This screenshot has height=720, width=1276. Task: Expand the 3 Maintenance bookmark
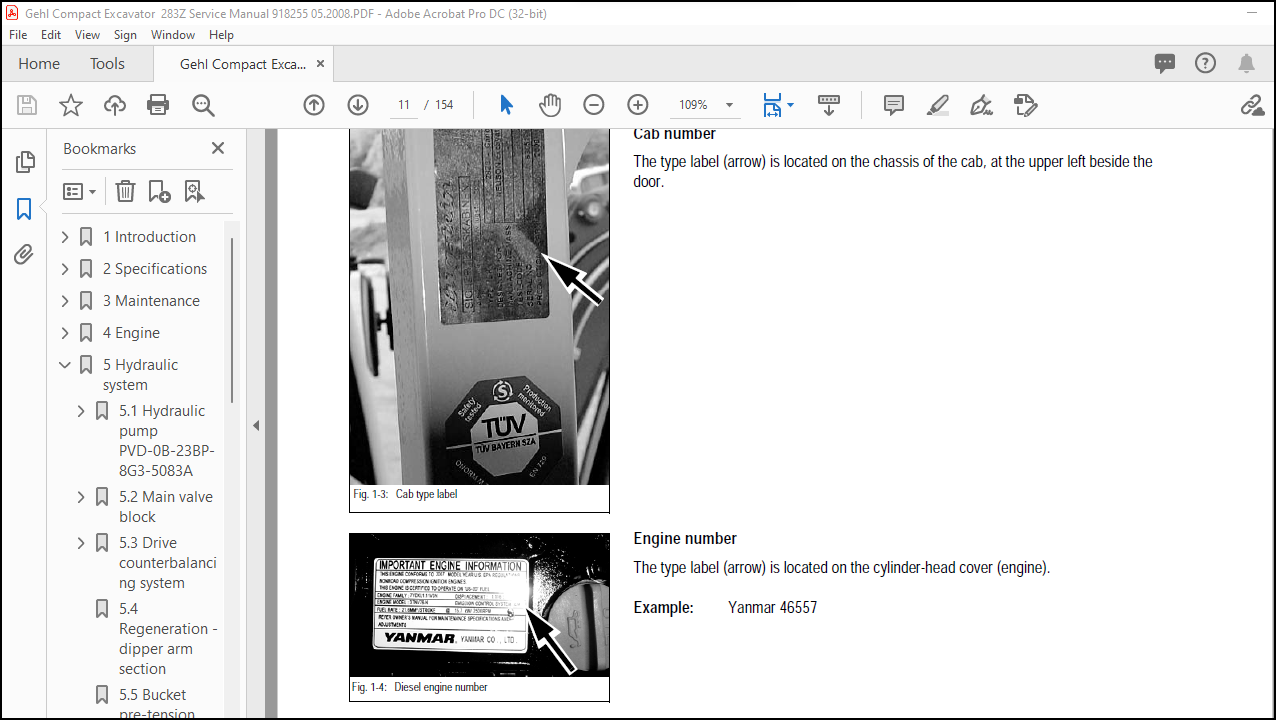(x=65, y=301)
